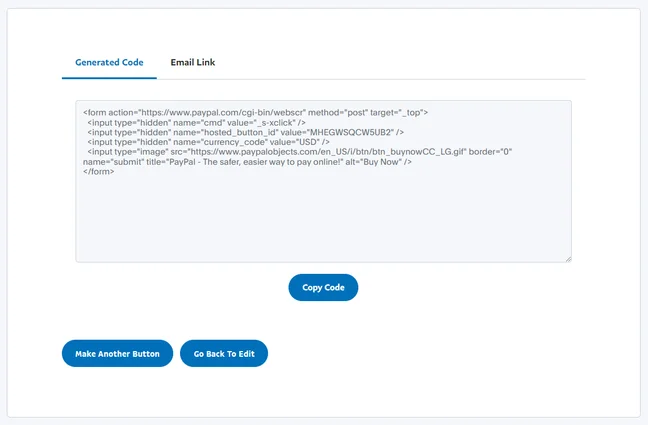Click the form action paypal.com line

[255, 112]
